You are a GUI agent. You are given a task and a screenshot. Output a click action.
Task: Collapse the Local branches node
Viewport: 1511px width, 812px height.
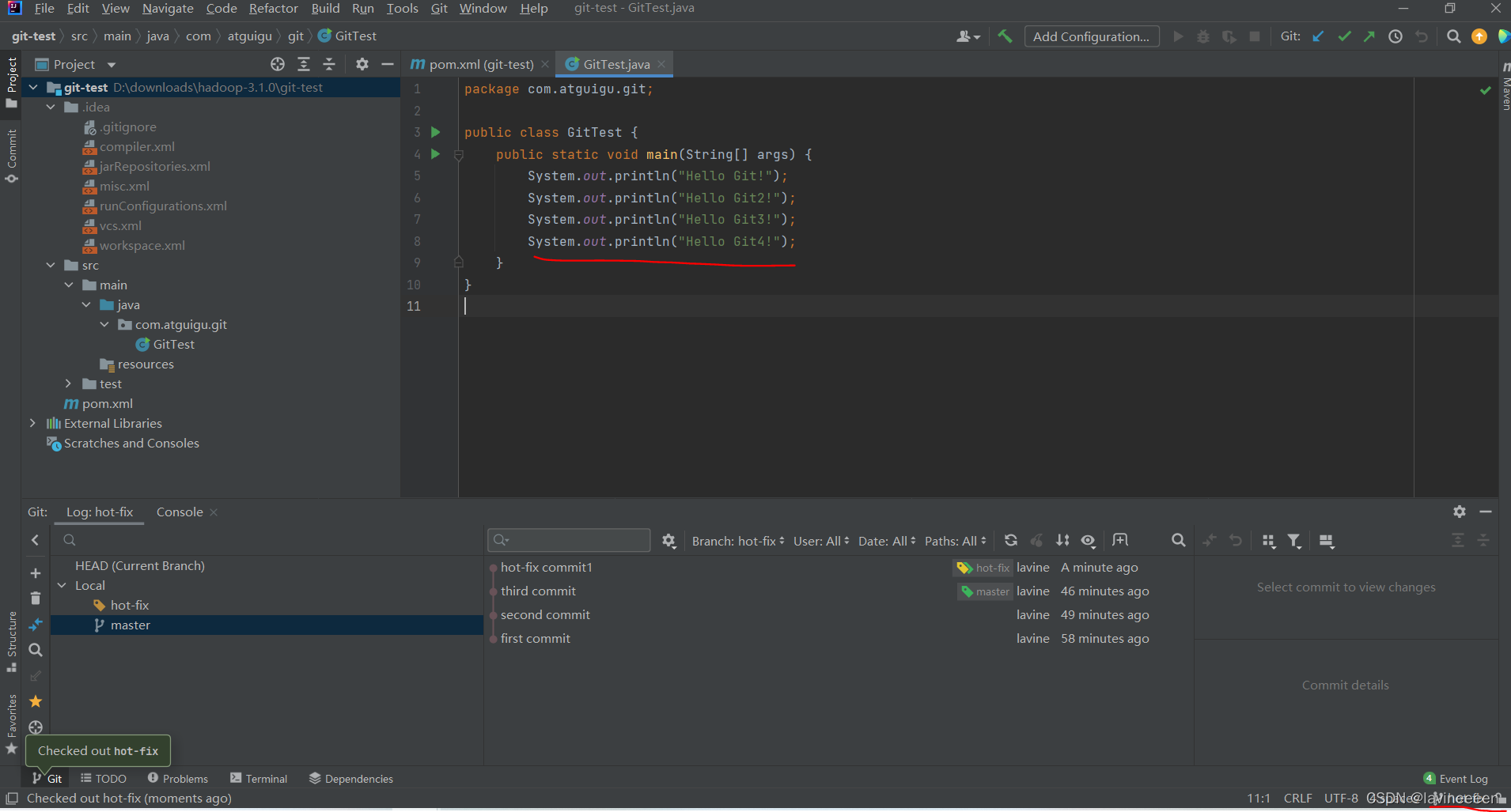pyautogui.click(x=62, y=586)
